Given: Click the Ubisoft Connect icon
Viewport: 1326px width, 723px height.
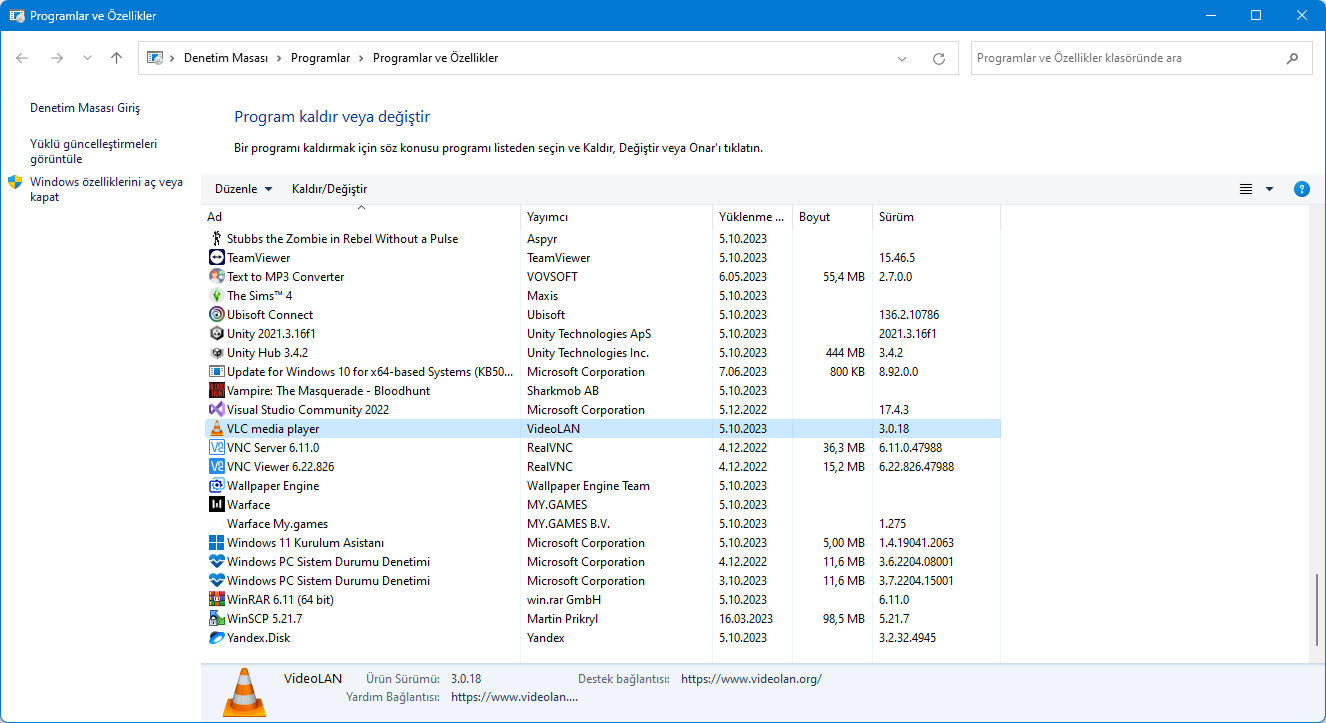Looking at the screenshot, I should tap(216, 315).
